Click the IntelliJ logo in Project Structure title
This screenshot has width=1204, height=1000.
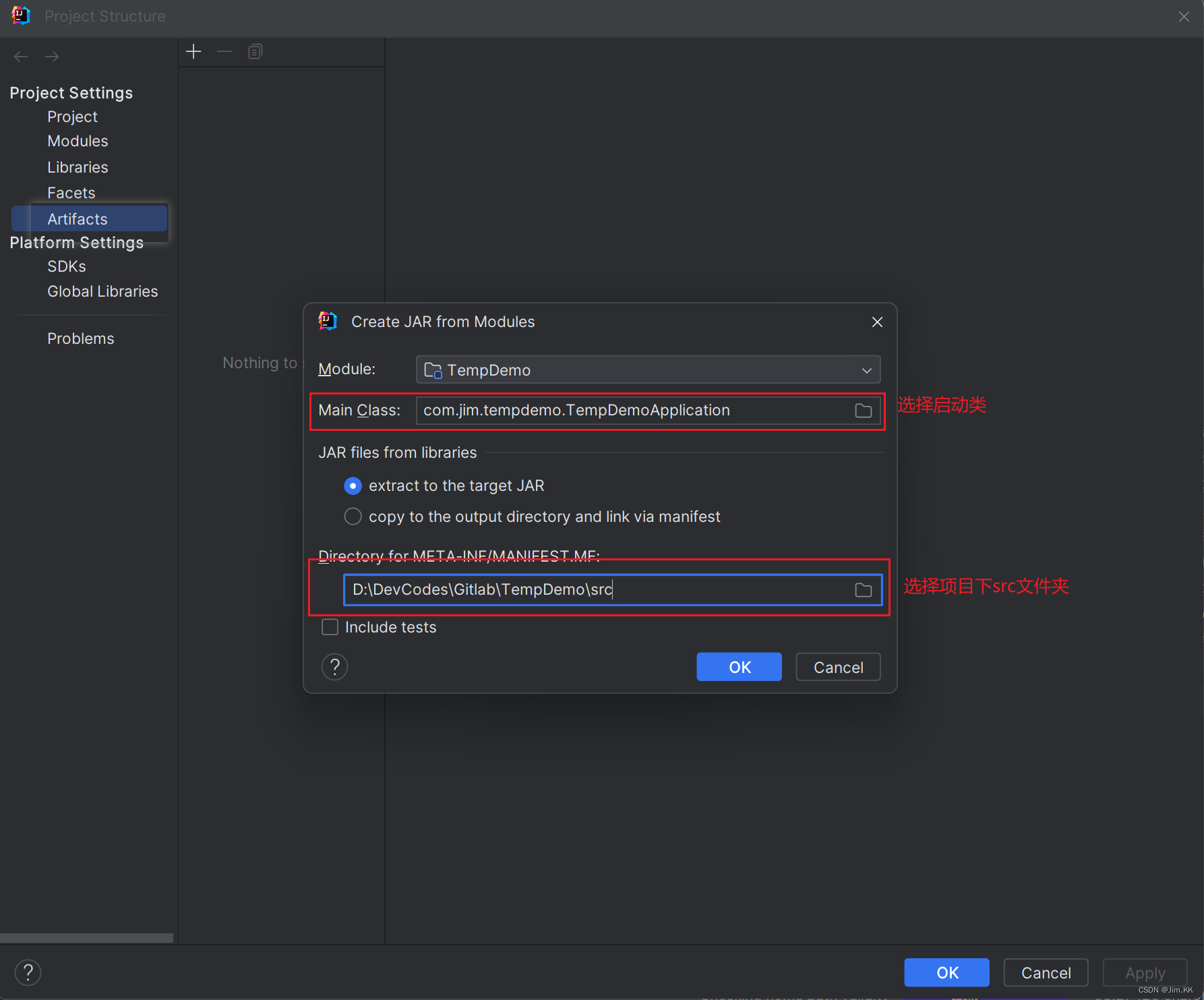[x=21, y=16]
